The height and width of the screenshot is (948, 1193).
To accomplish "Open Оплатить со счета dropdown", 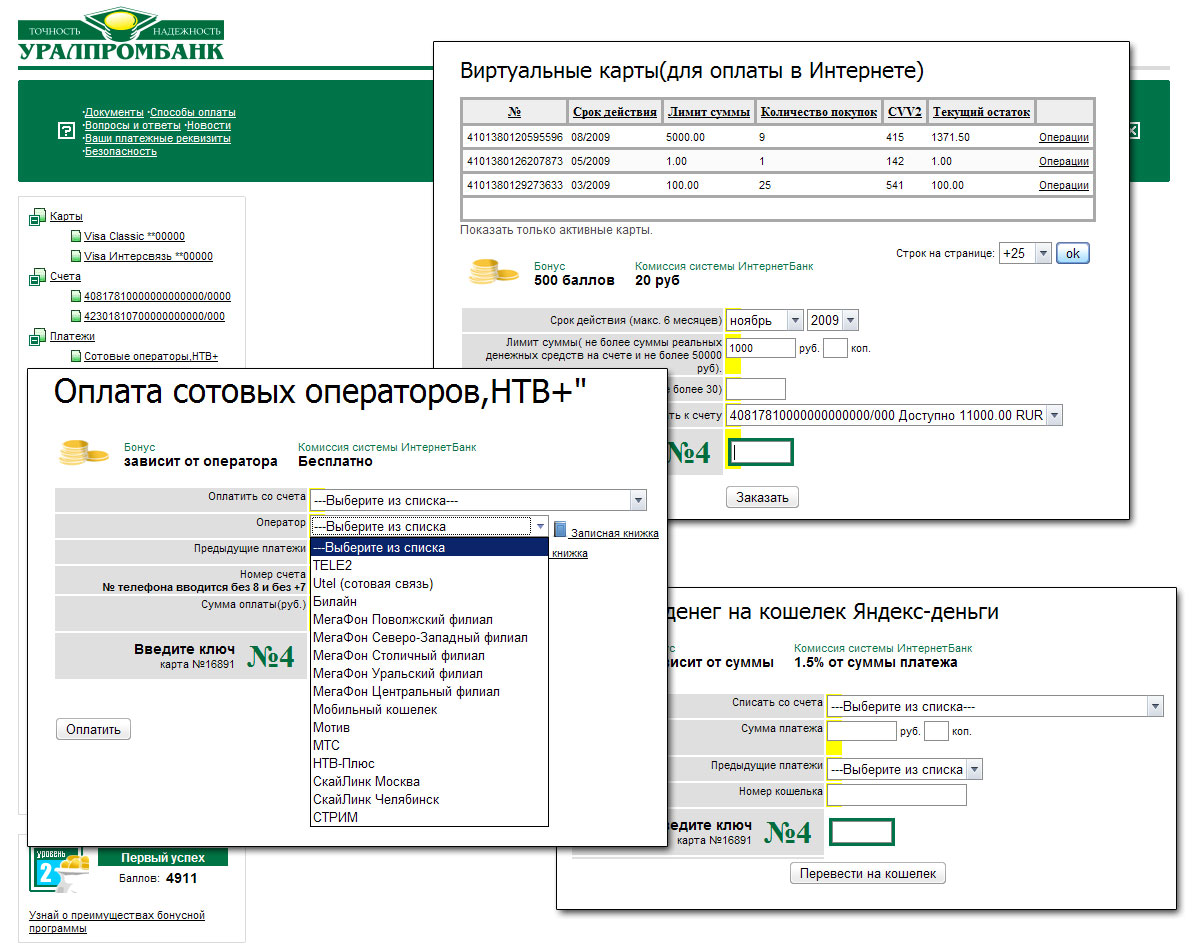I will 638,501.
